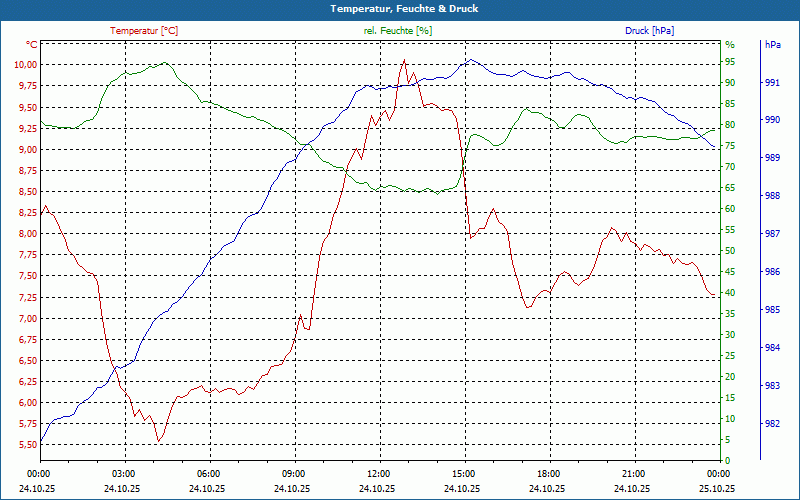Click humidity axis value 35
The width and height of the screenshot is (800, 500).
(730, 314)
